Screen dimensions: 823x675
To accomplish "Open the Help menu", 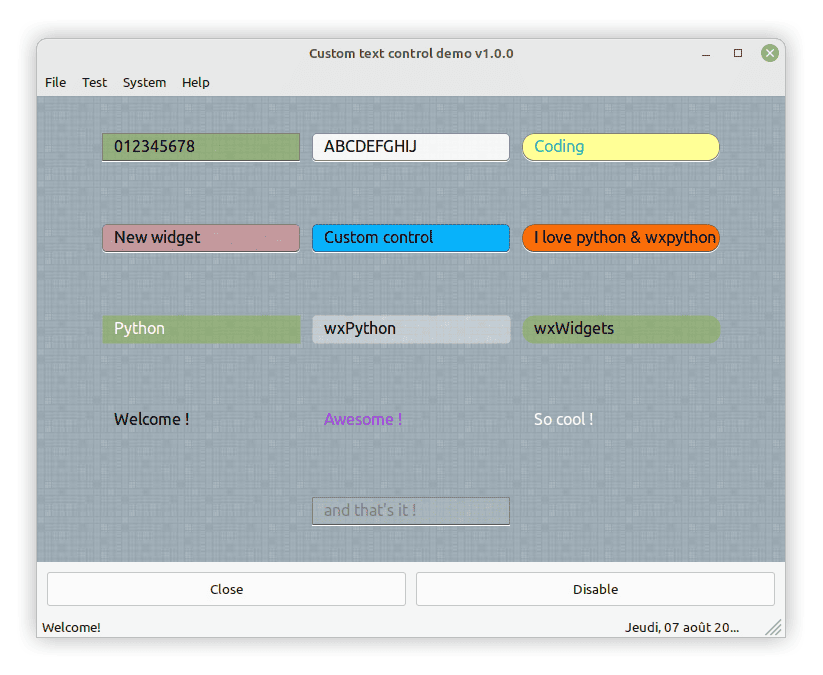I will point(196,82).
